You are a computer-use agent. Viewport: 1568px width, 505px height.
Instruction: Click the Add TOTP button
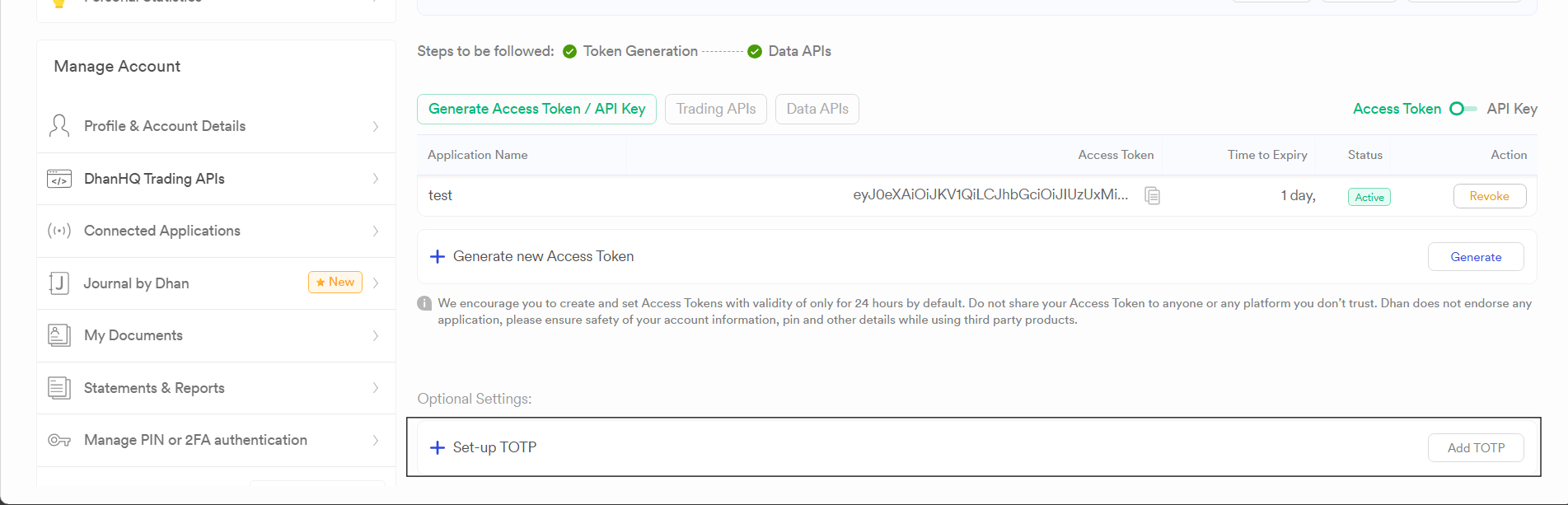1475,448
